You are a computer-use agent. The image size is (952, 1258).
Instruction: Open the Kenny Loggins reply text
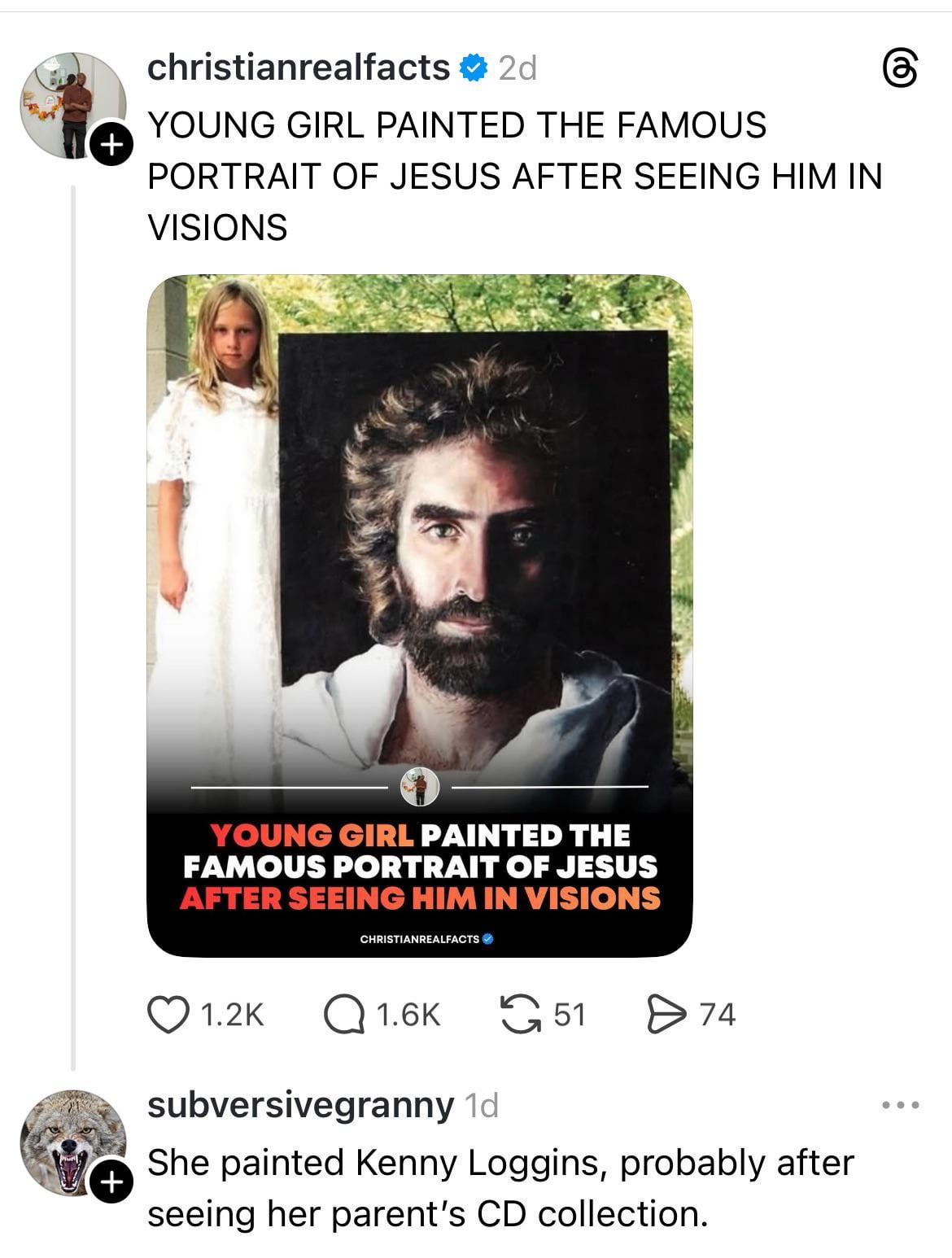tap(500, 1188)
